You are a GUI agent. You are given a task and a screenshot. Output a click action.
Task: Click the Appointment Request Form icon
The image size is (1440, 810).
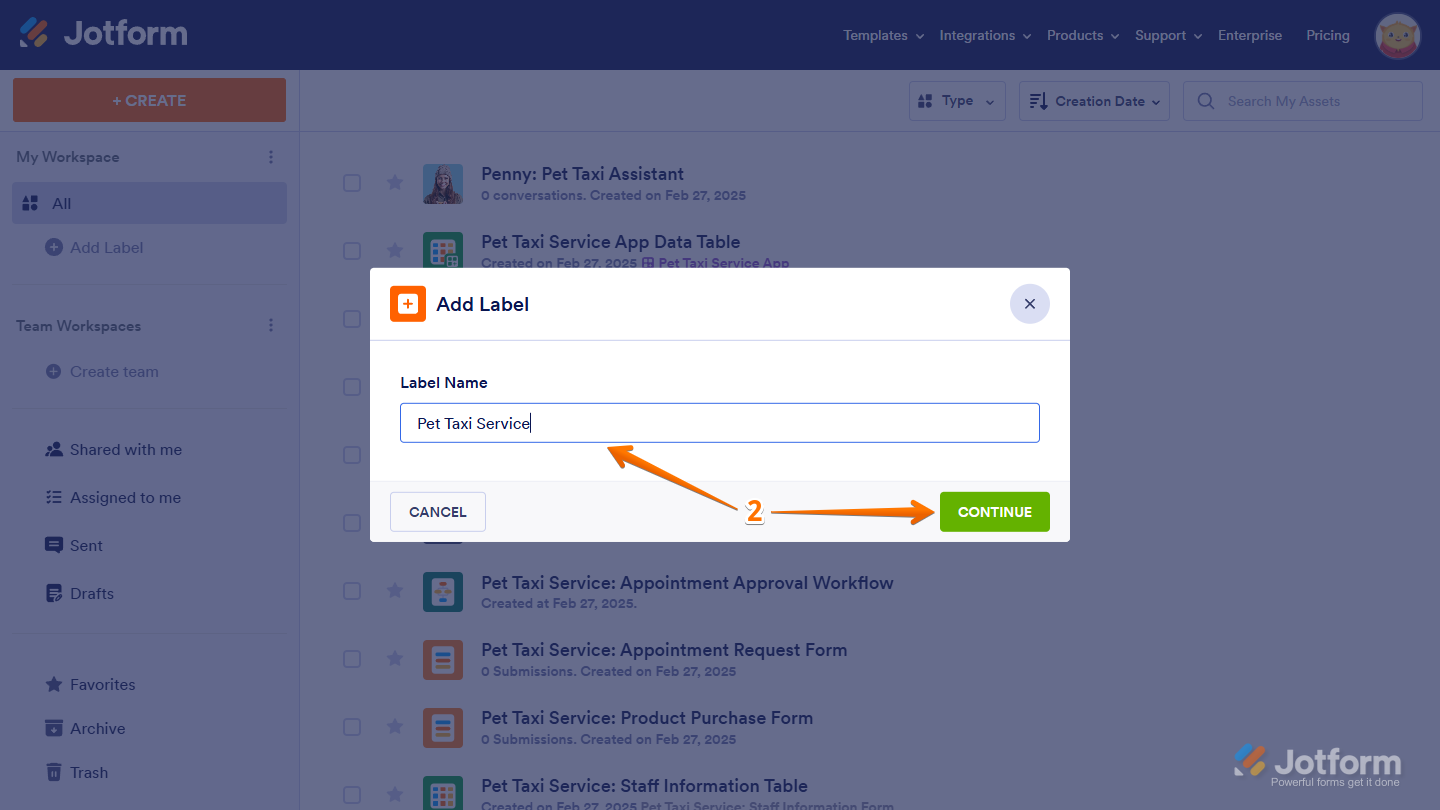pyautogui.click(x=442, y=660)
